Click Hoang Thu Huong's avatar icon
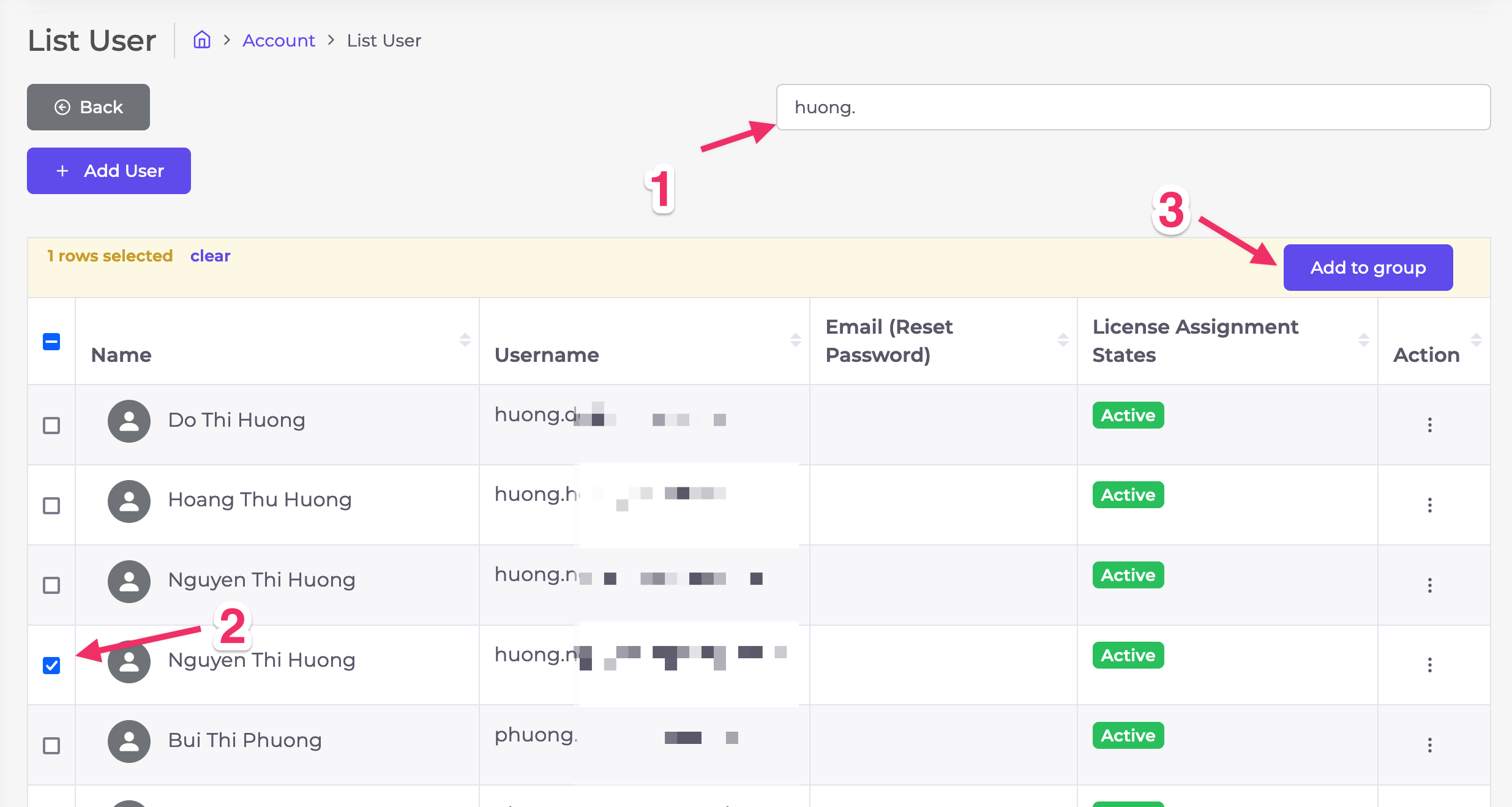The height and width of the screenshot is (807, 1512). [129, 501]
